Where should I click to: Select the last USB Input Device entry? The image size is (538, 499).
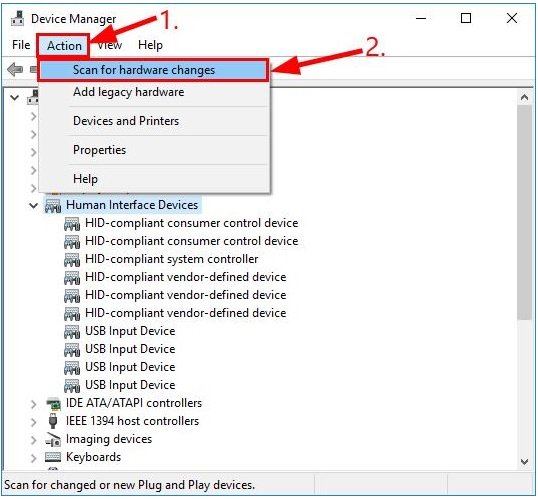[130, 385]
